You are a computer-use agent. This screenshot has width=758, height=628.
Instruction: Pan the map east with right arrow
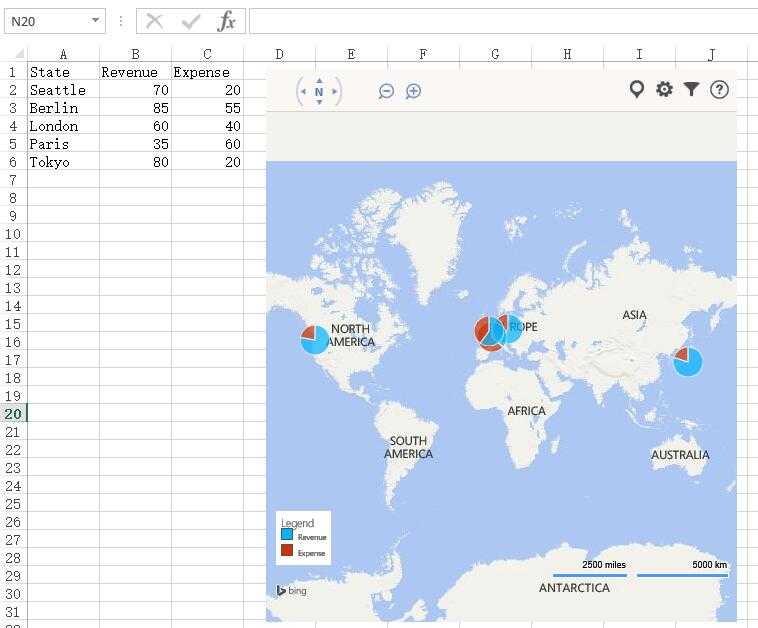click(x=334, y=91)
